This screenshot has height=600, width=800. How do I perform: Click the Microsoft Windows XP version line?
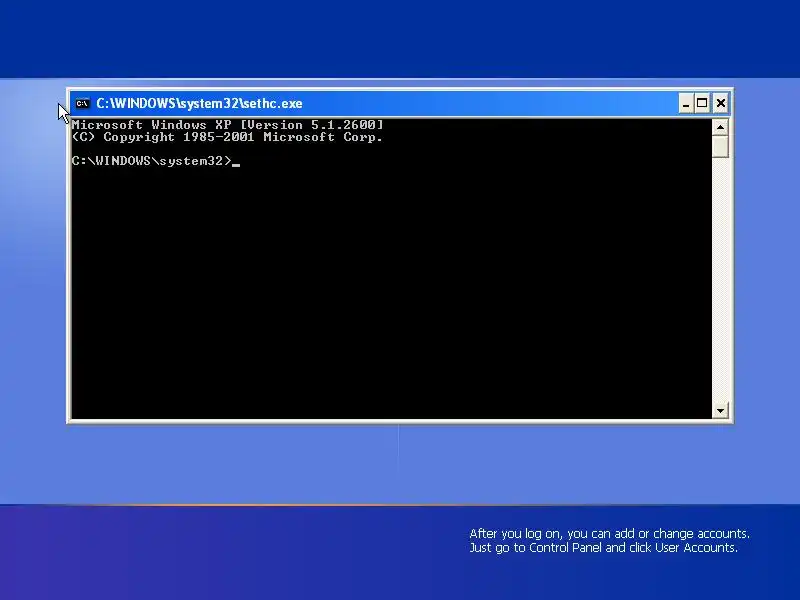228,124
